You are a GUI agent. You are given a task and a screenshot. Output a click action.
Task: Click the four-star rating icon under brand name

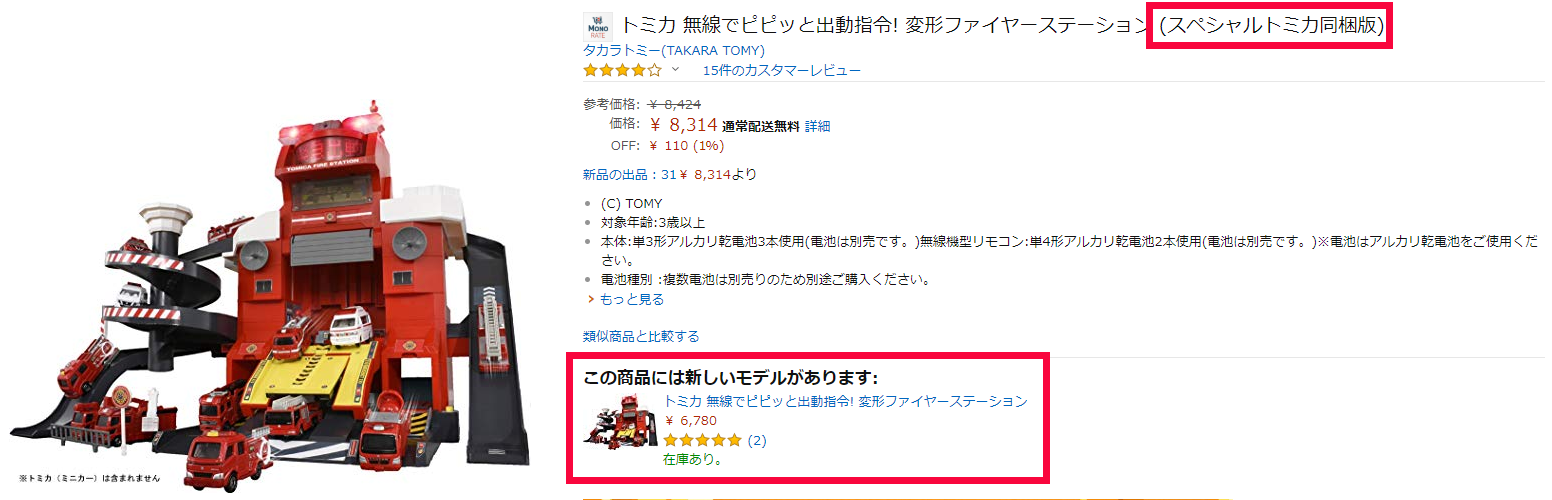pos(623,70)
